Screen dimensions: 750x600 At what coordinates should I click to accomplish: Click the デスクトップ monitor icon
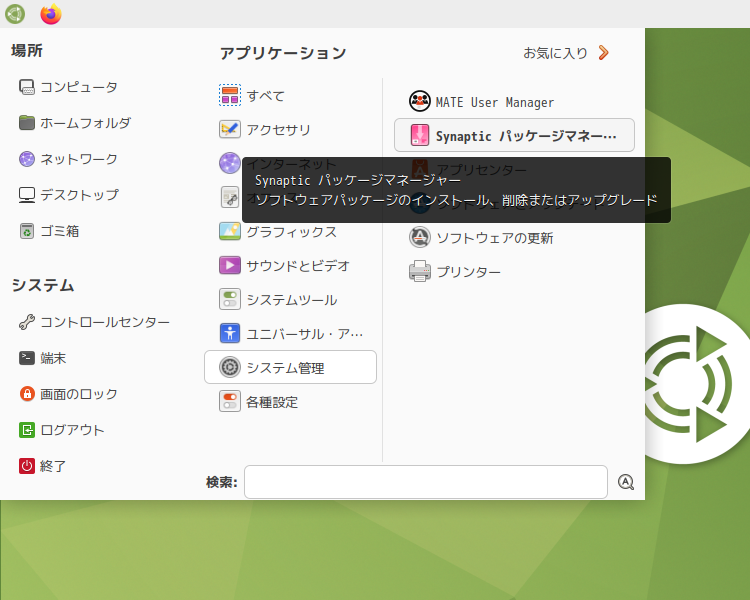click(x=27, y=195)
